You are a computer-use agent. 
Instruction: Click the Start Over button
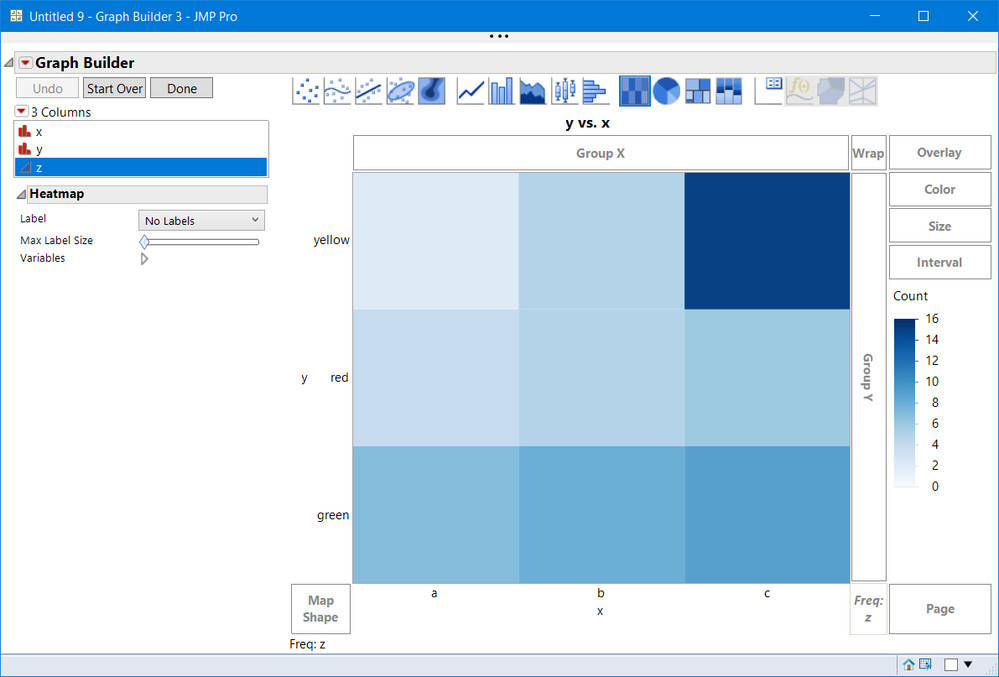coord(115,88)
